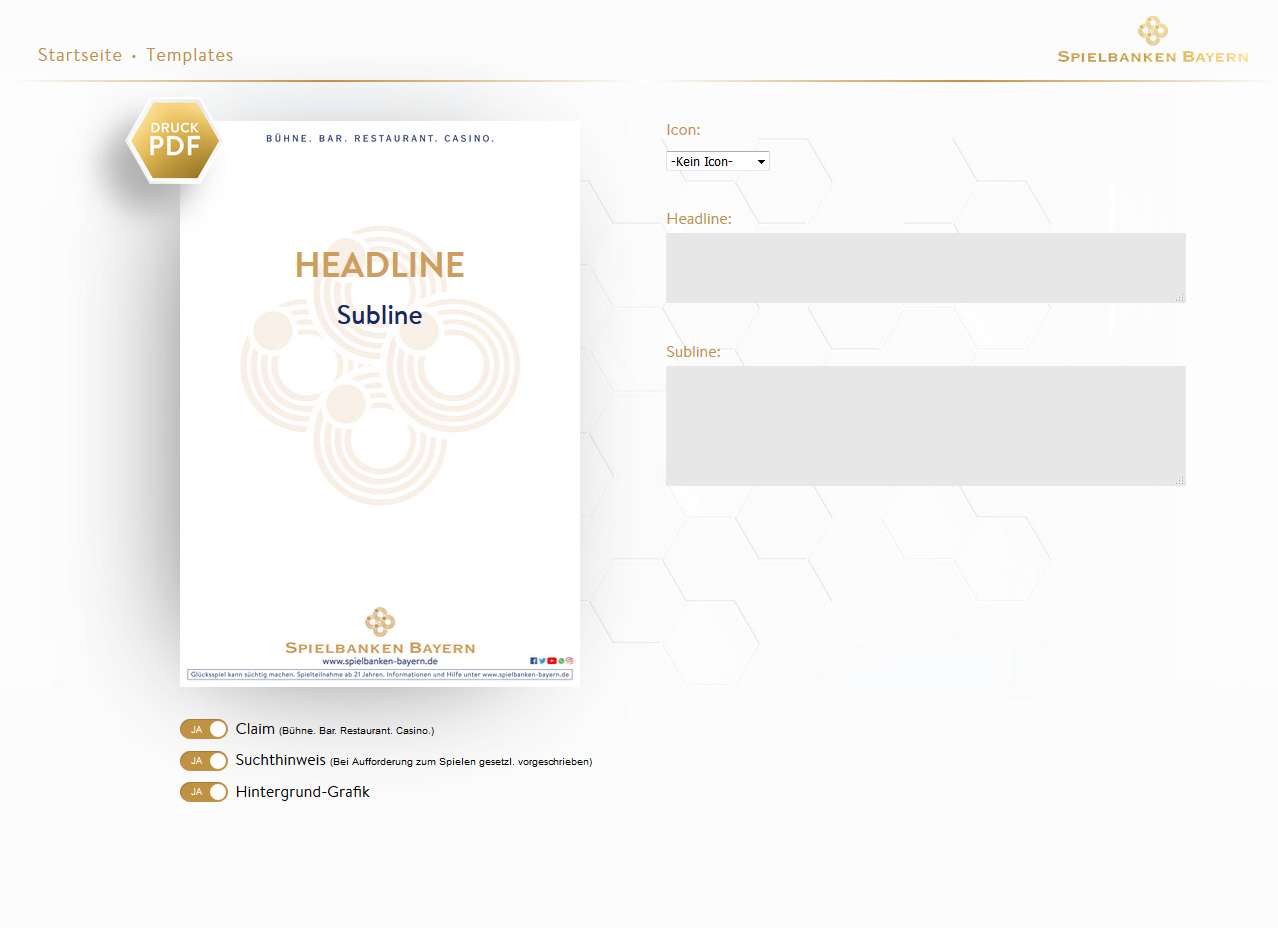Click the Spielbanken Bayern logo in the header
This screenshot has height=928, width=1278.
[x=1152, y=41]
